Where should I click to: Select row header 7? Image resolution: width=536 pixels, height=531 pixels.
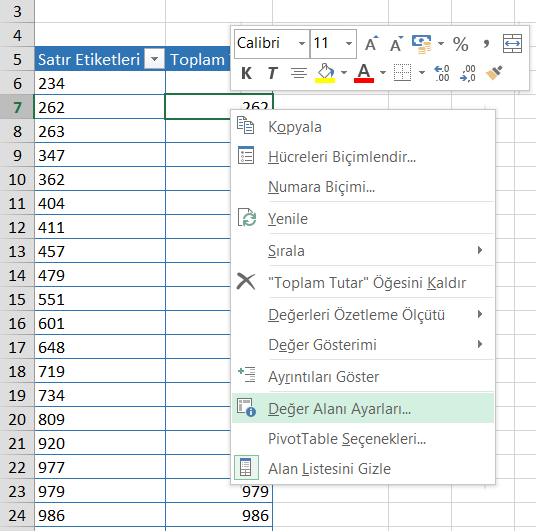[17, 107]
